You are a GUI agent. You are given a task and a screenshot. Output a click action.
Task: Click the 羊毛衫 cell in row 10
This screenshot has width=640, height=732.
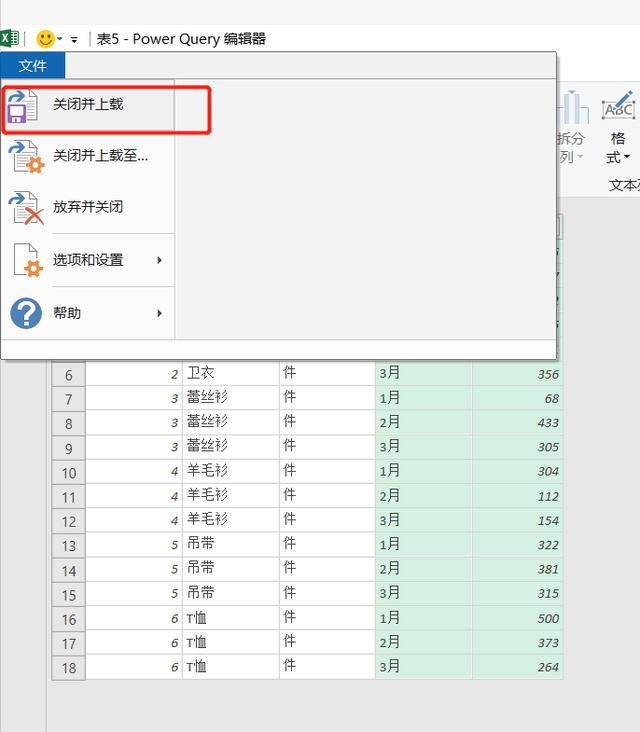click(231, 471)
